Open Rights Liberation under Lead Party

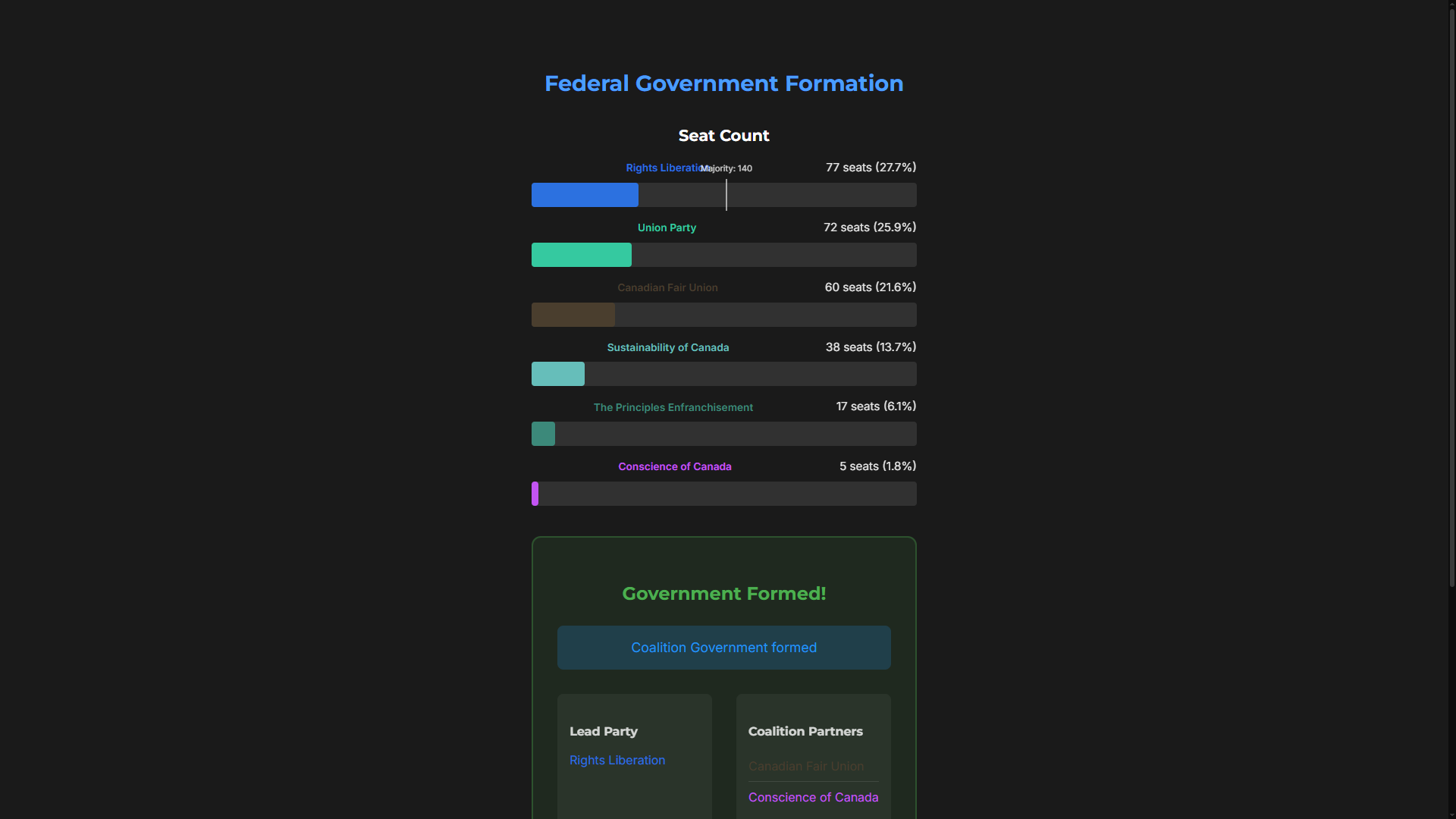pos(617,760)
